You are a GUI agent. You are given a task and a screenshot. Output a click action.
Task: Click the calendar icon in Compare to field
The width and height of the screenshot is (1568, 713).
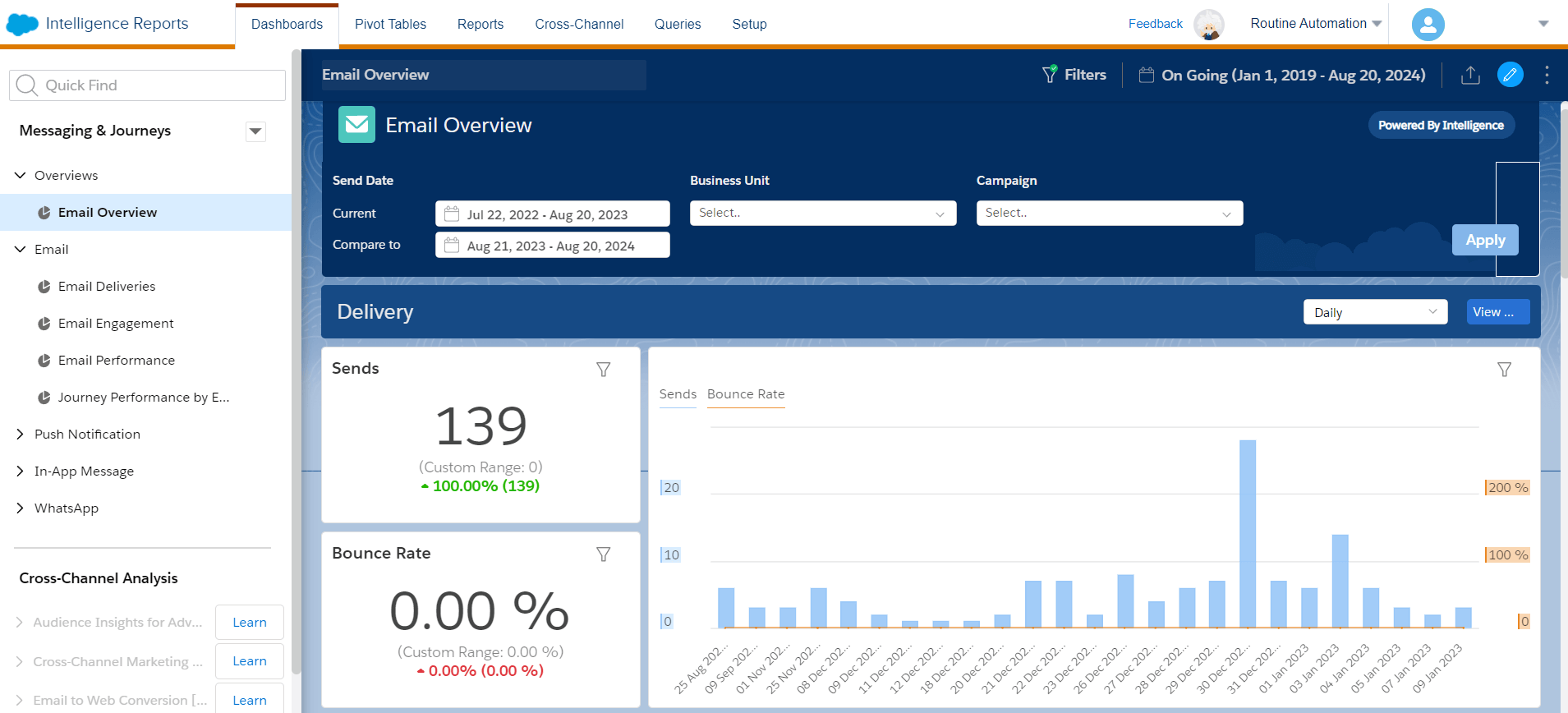coord(452,245)
